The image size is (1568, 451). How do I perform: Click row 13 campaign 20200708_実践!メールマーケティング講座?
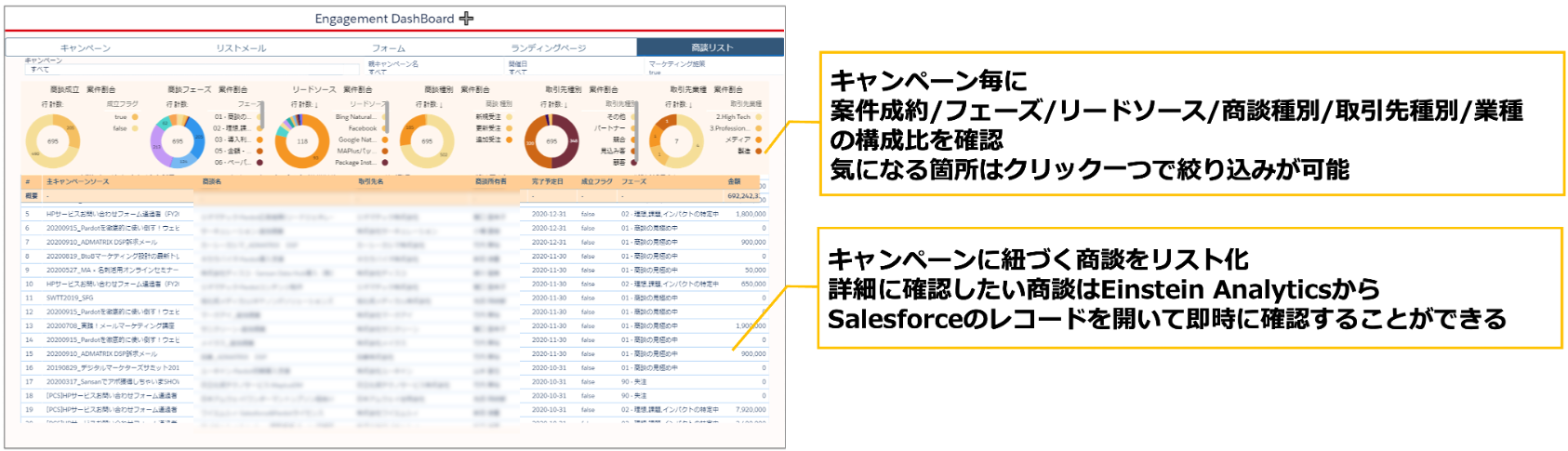pyautogui.click(x=110, y=325)
